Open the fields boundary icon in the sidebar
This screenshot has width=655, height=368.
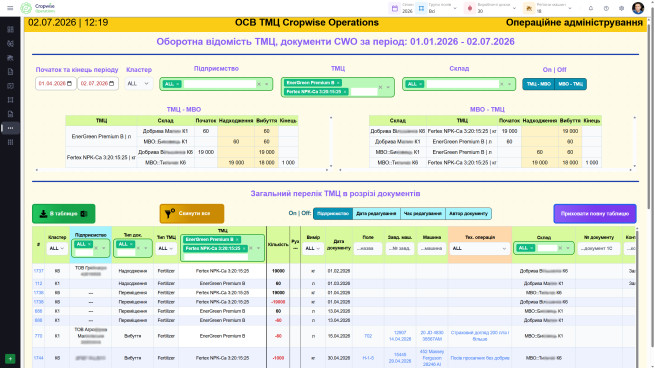pyautogui.click(x=10, y=100)
